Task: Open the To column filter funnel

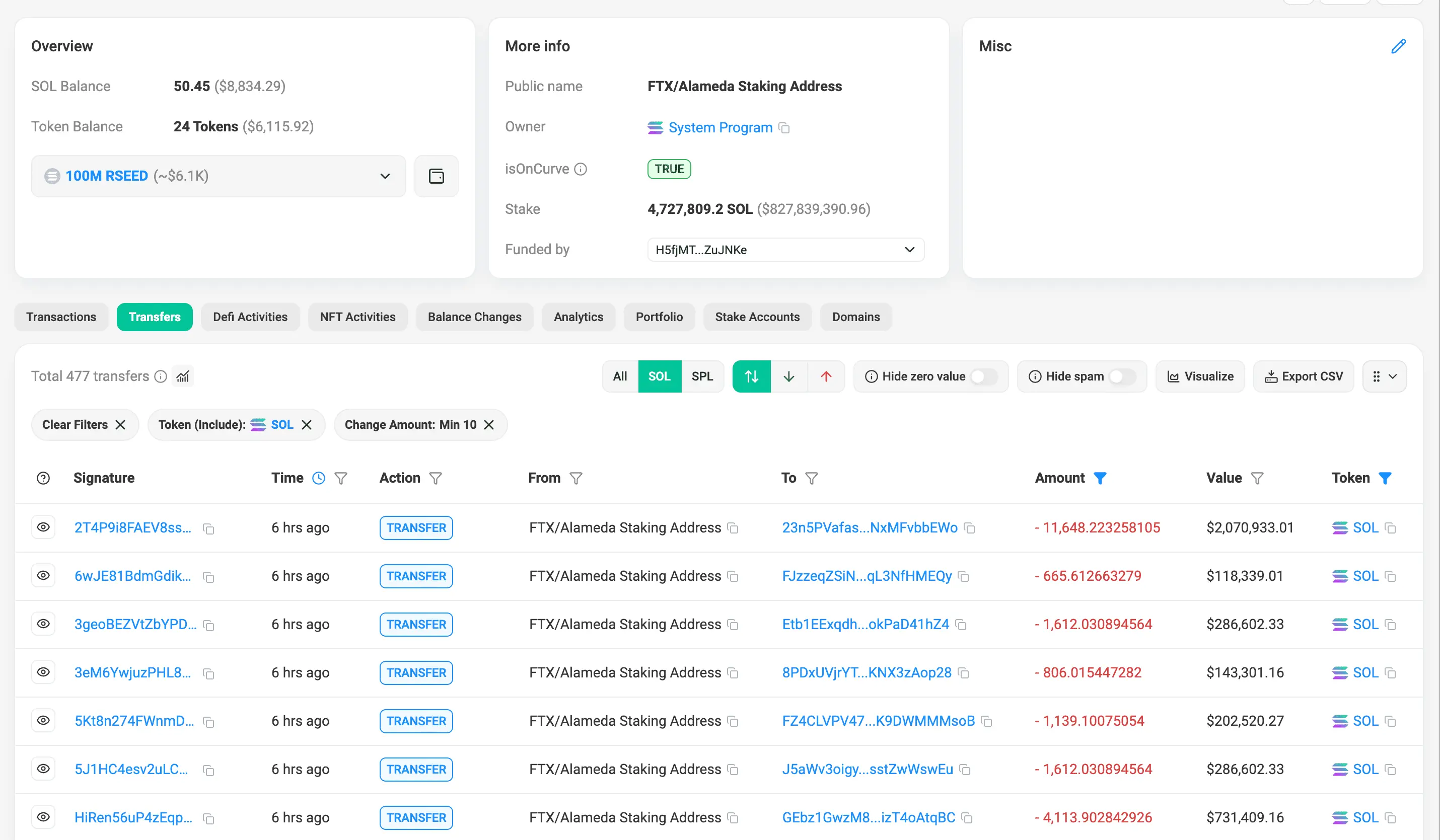Action: click(x=812, y=478)
